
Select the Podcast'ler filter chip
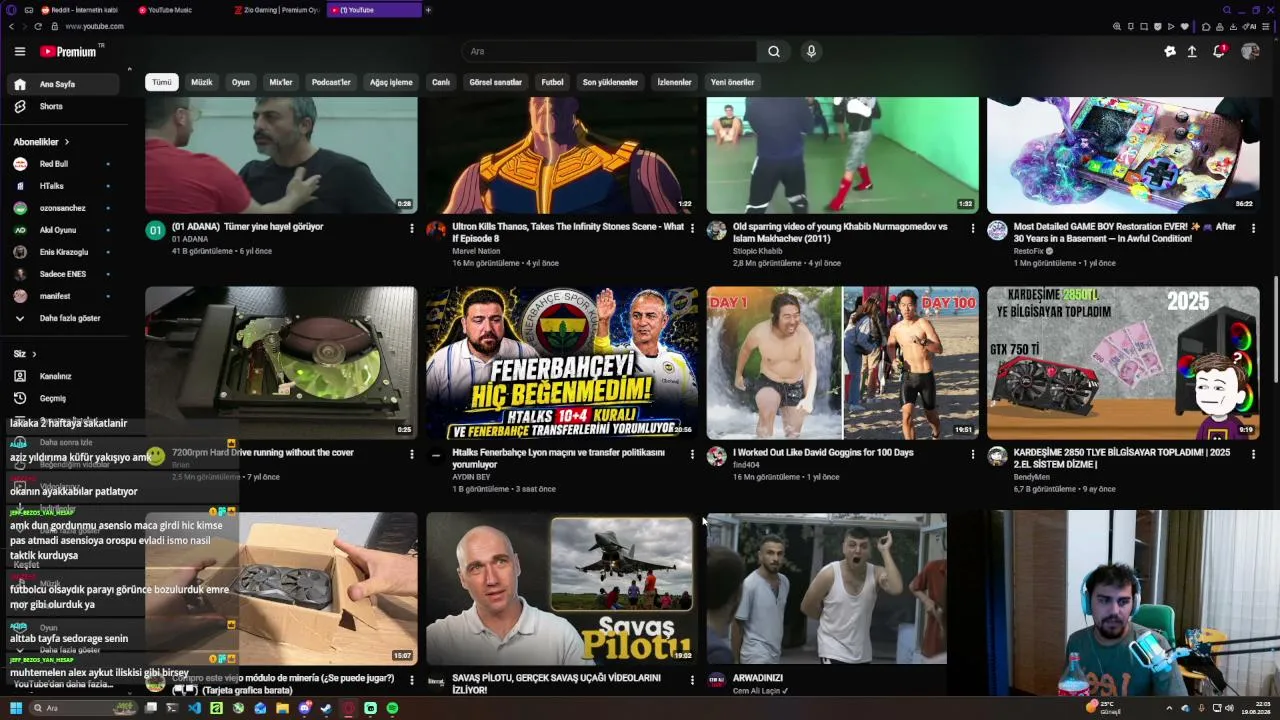(331, 82)
